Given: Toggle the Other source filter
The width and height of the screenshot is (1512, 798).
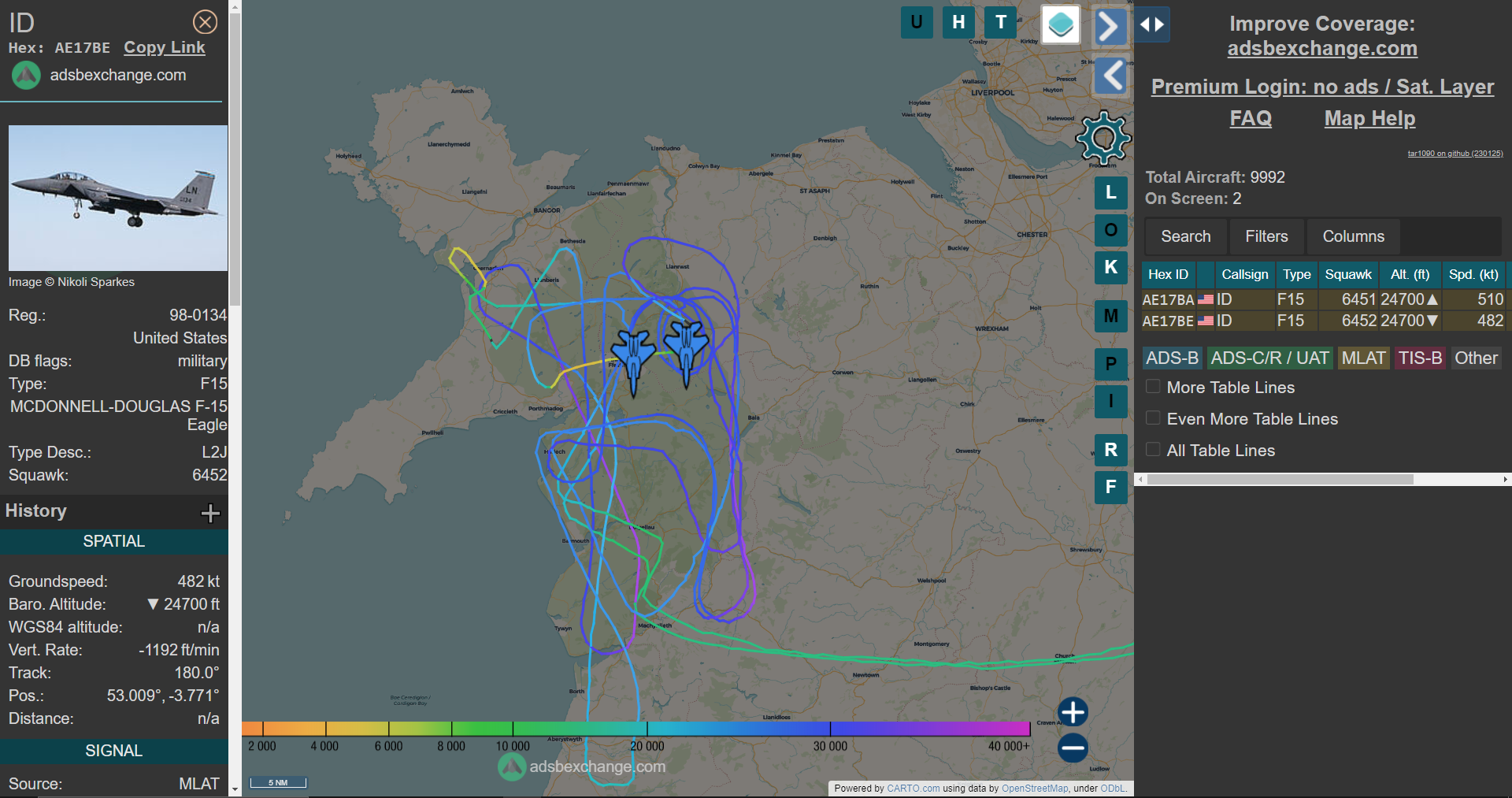Looking at the screenshot, I should [x=1476, y=358].
